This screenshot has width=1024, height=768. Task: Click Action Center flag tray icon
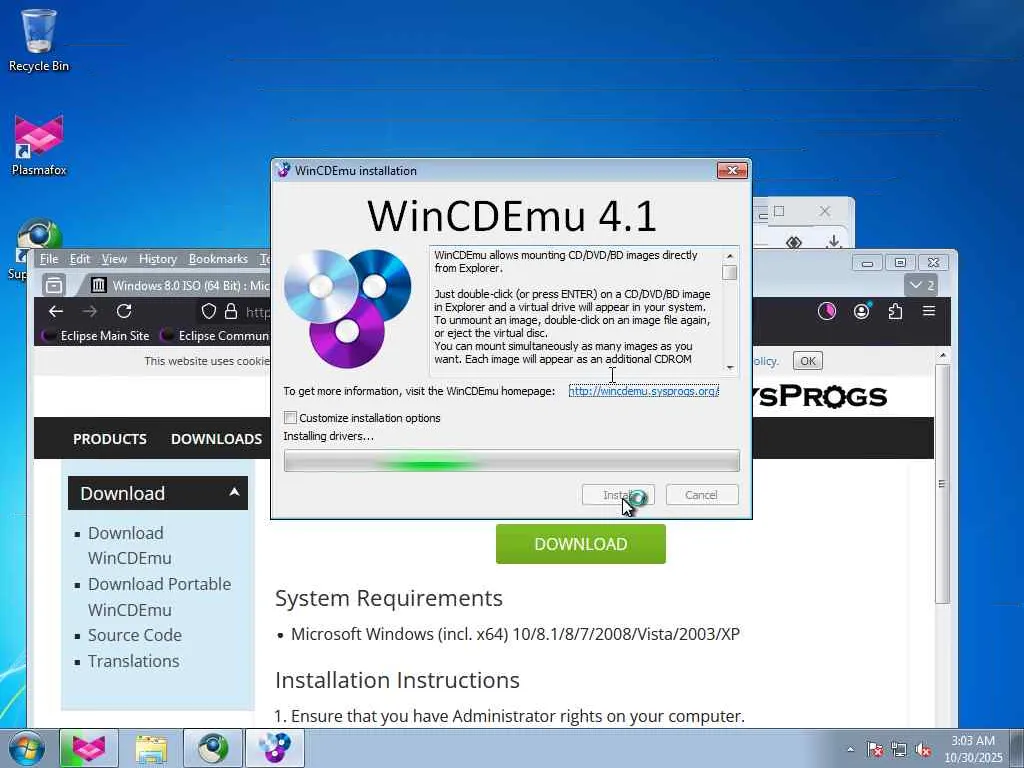pos(874,749)
